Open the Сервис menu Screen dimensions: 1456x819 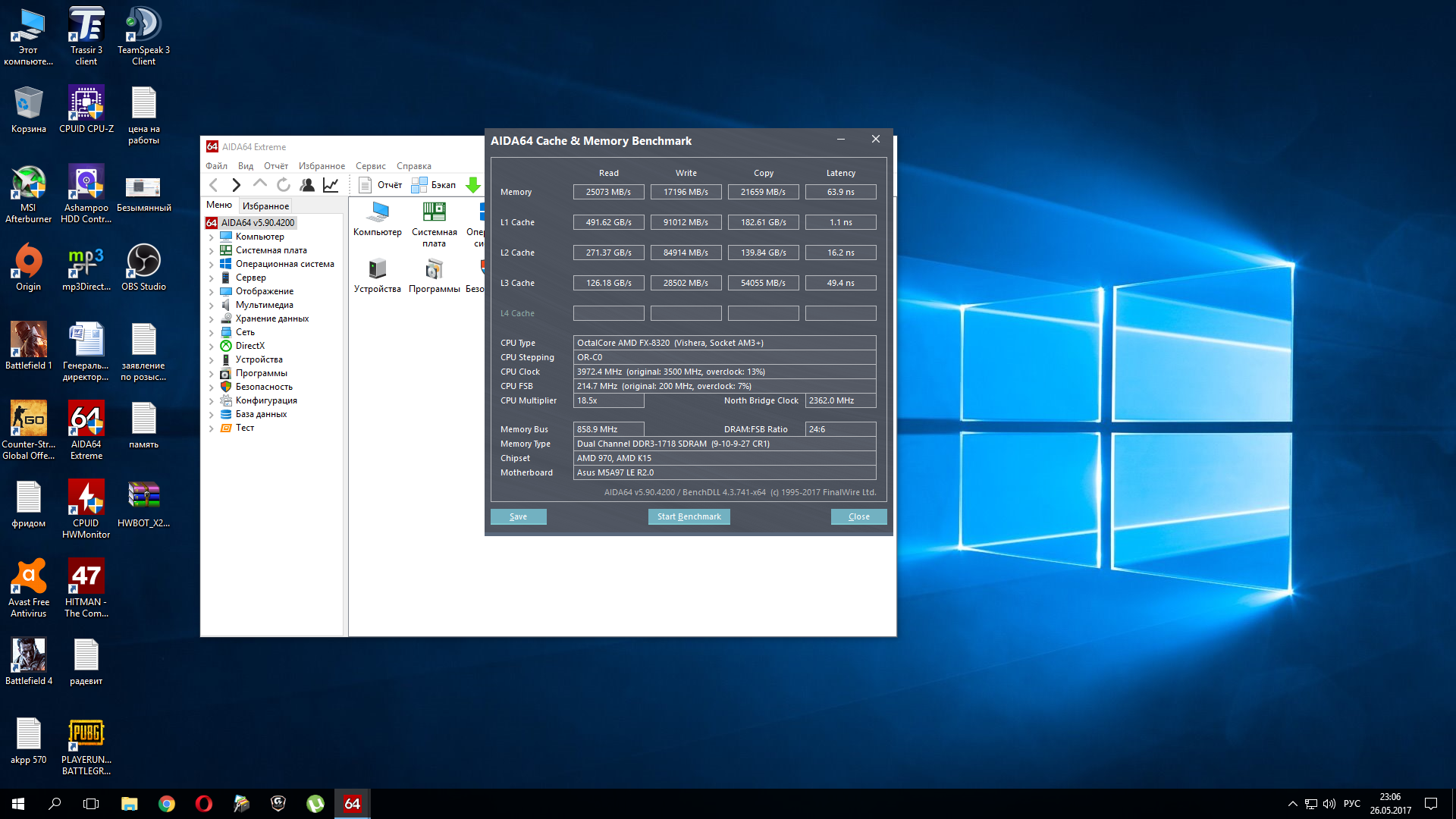(370, 166)
